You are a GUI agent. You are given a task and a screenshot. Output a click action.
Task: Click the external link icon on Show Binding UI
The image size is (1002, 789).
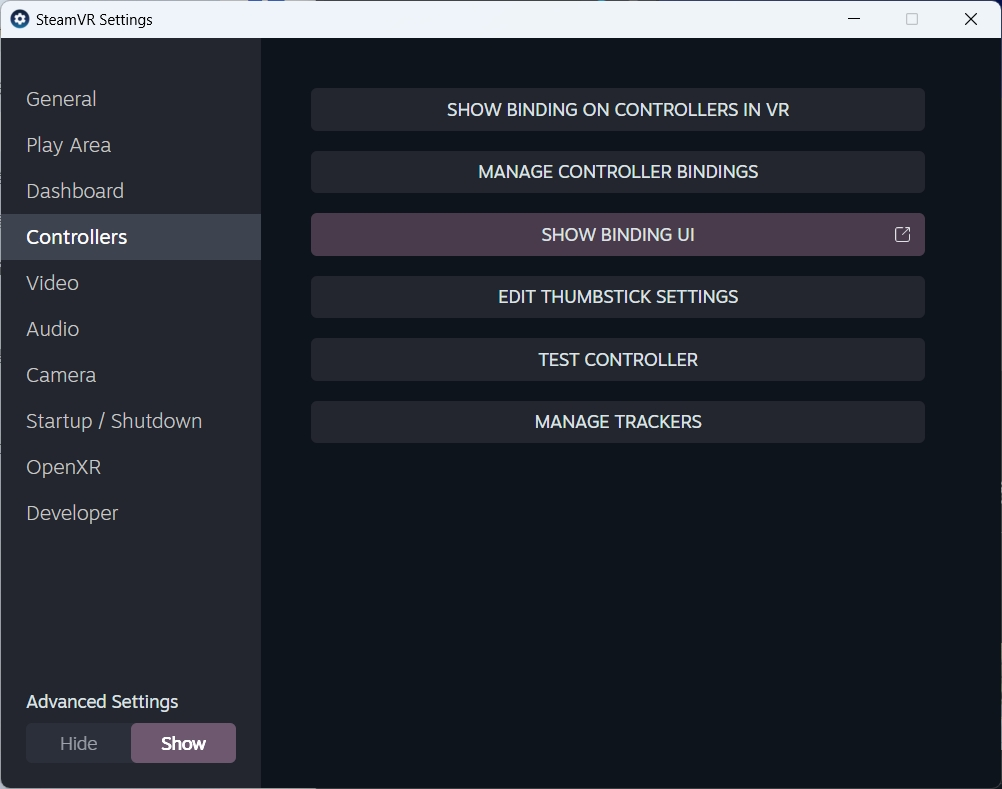coord(902,234)
